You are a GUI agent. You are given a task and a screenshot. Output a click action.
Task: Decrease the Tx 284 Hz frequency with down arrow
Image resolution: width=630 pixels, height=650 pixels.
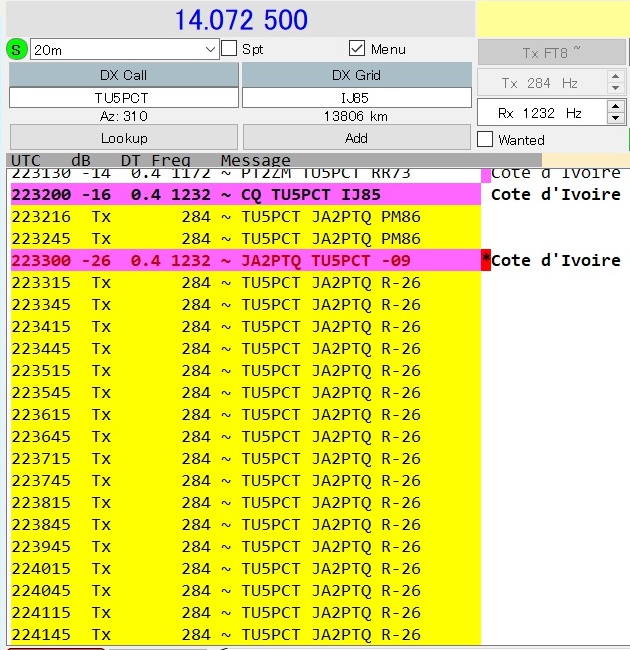tap(615, 89)
